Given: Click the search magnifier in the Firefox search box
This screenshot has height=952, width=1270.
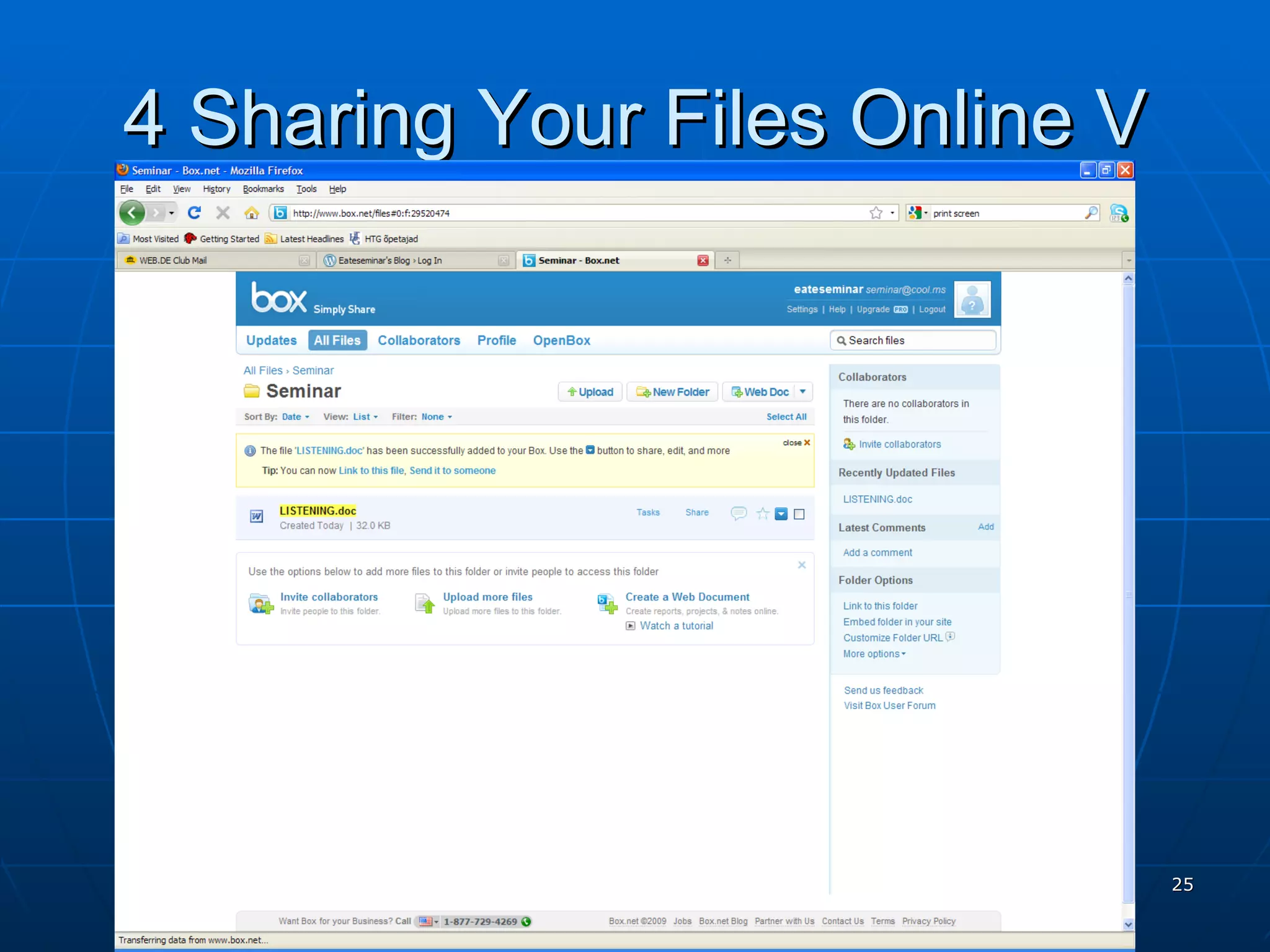Looking at the screenshot, I should (x=1091, y=213).
